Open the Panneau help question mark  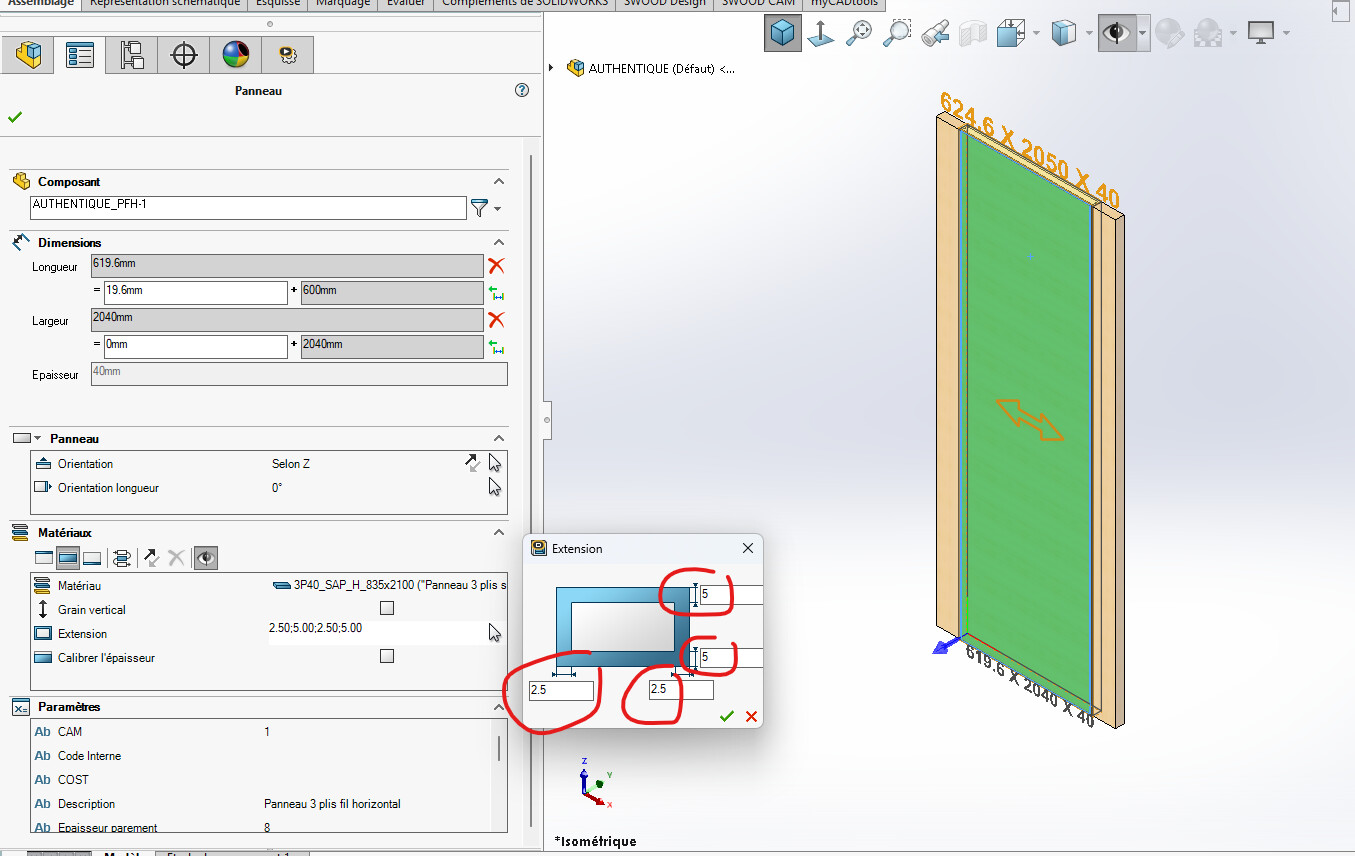click(x=521, y=90)
